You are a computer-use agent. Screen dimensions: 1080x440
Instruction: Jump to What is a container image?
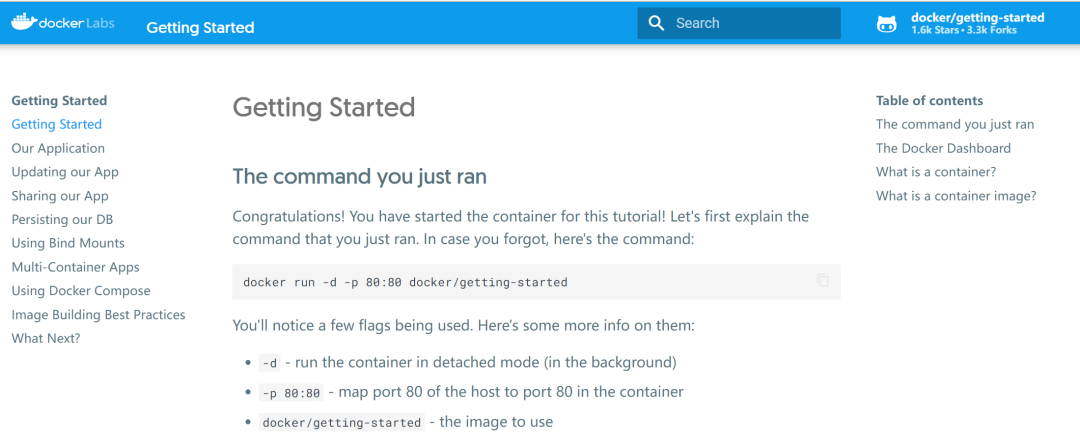click(956, 196)
